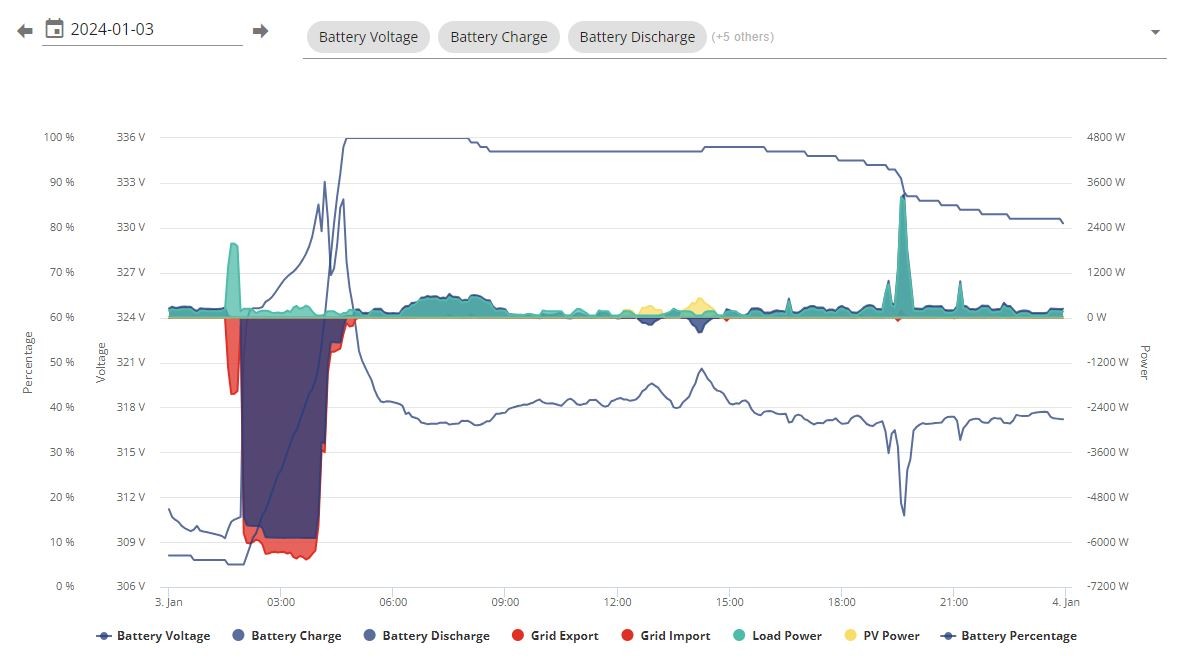Click the (+5 others) series indicator

[x=743, y=37]
